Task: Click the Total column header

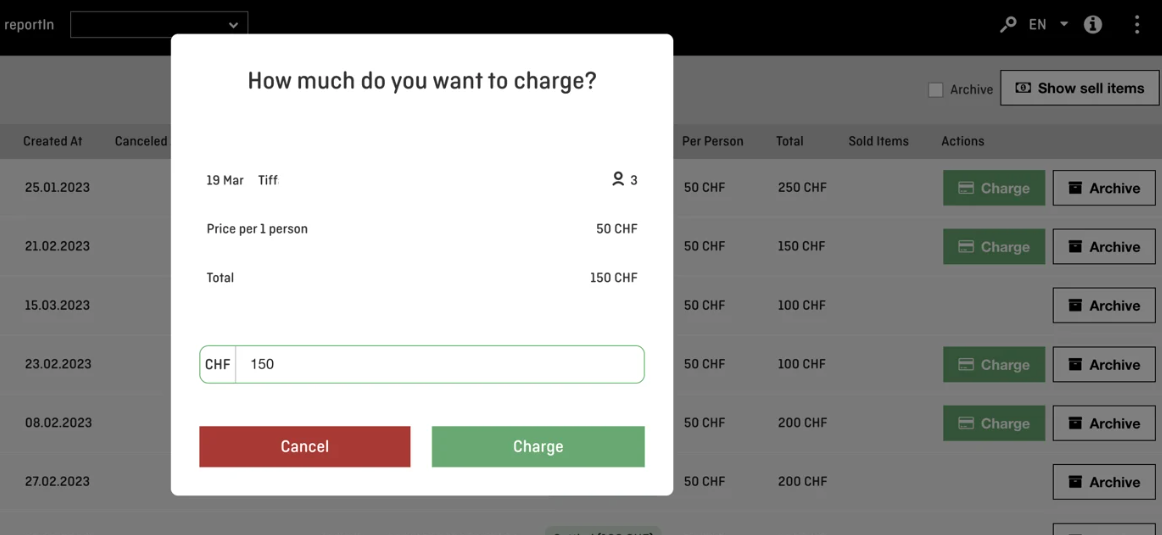Action: pyautogui.click(x=789, y=141)
